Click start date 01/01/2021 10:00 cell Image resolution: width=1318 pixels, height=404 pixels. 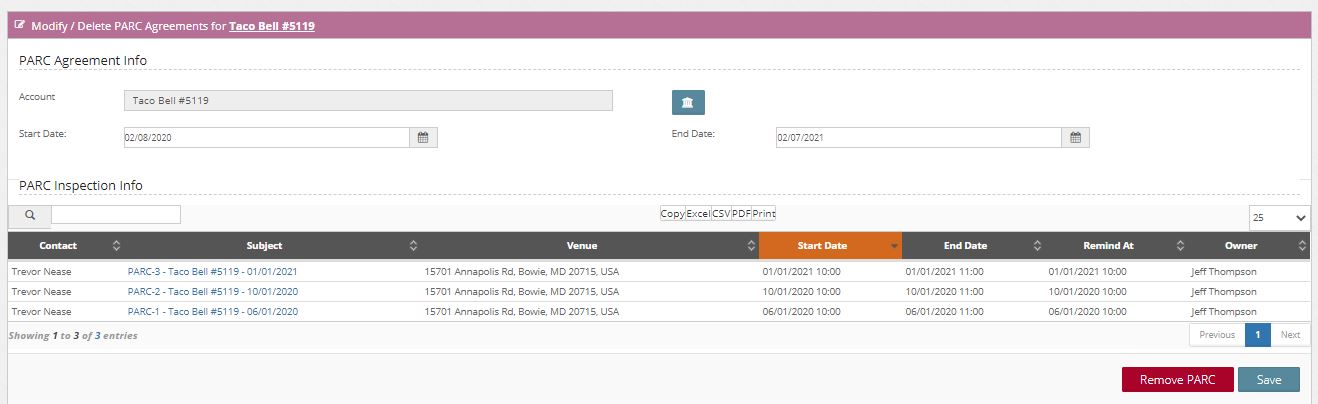(801, 271)
